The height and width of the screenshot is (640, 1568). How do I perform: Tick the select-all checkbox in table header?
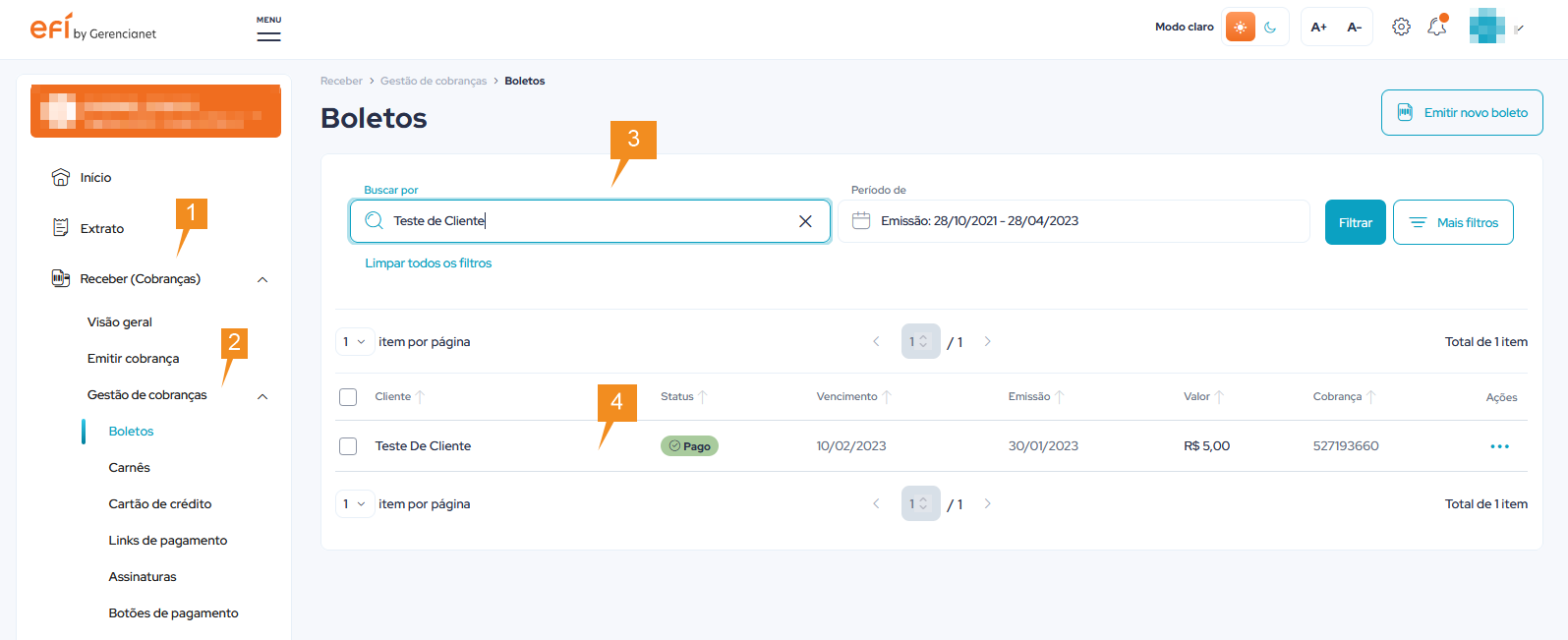(x=348, y=397)
